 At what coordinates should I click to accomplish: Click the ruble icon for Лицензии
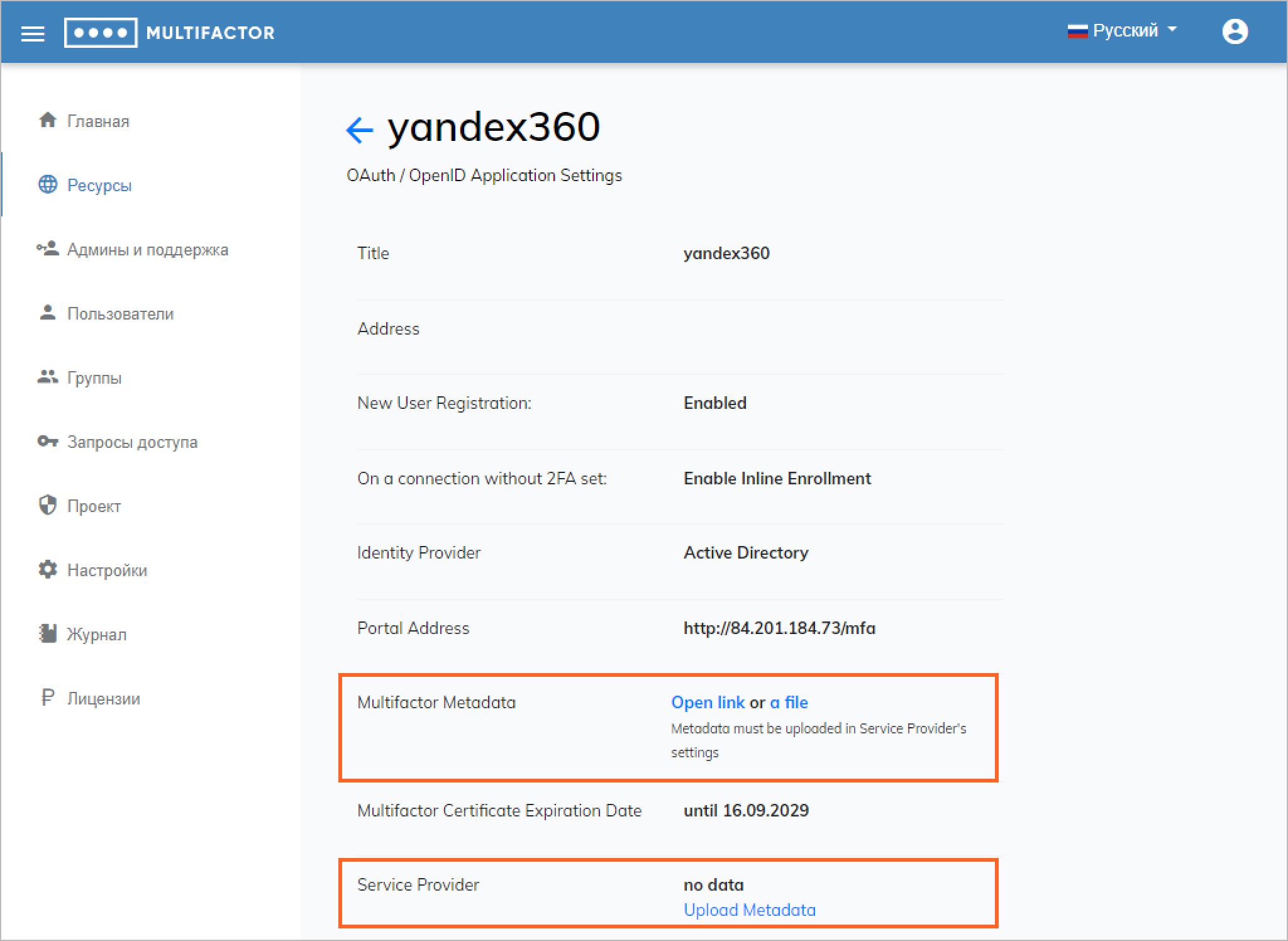click(x=48, y=698)
